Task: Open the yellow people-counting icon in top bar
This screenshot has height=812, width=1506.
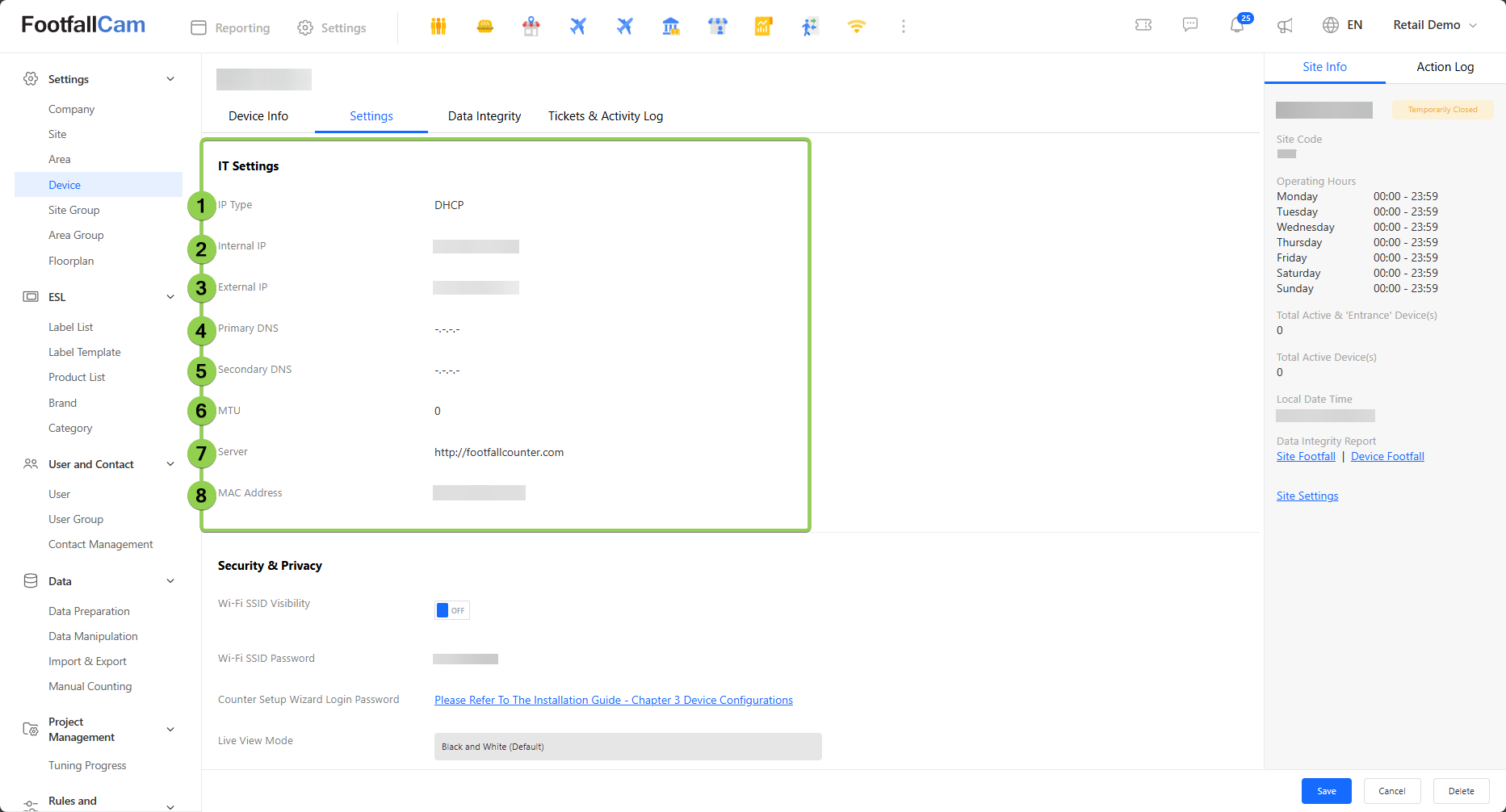Action: pyautogui.click(x=438, y=27)
